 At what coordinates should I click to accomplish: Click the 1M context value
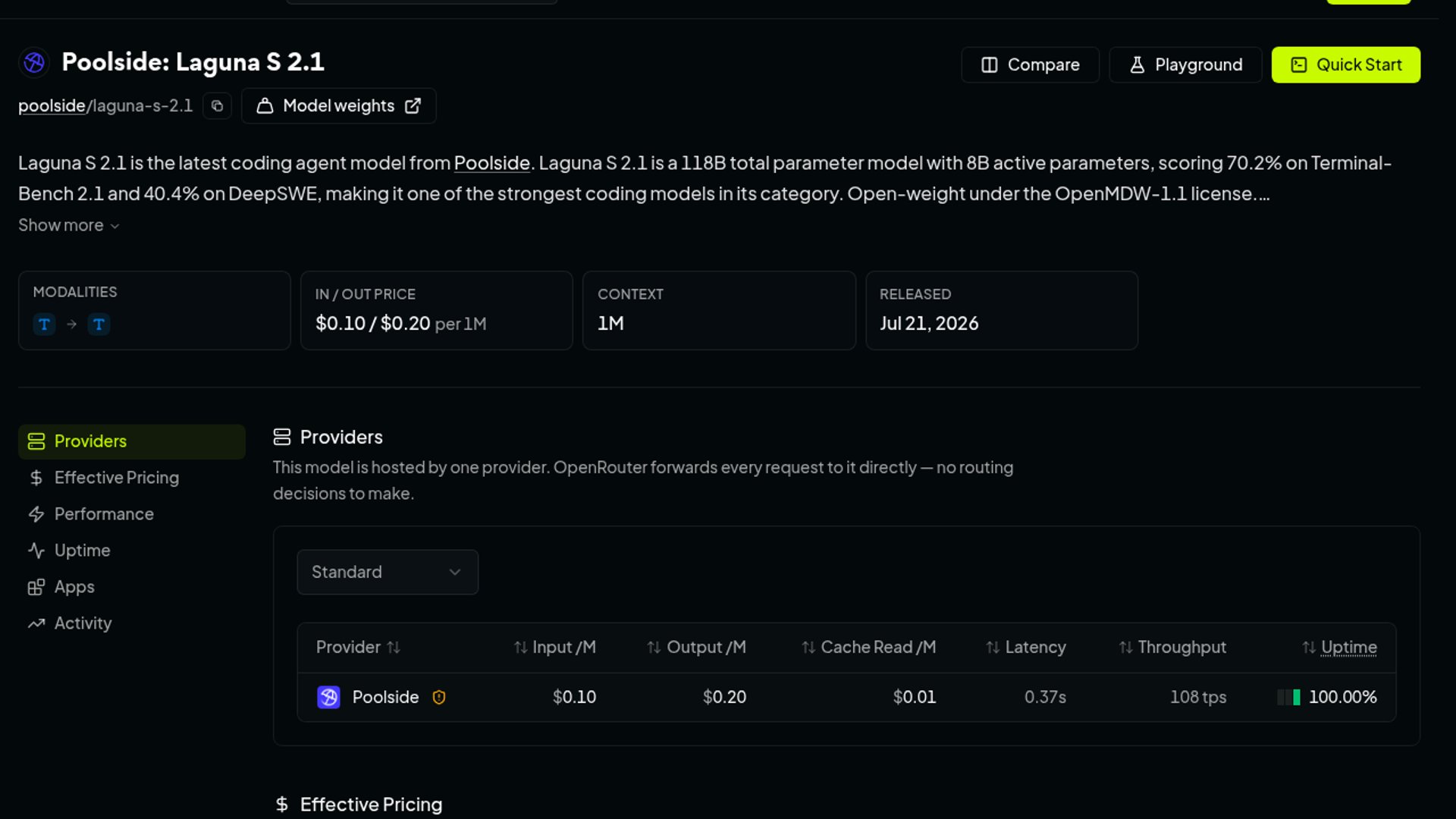pos(610,323)
